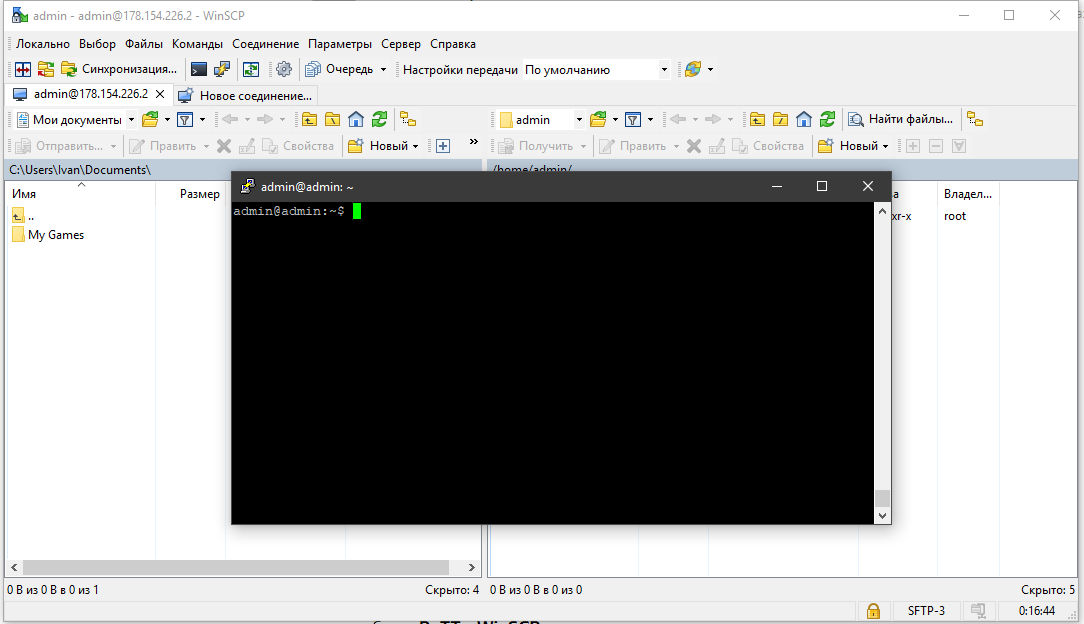Click the Compare directories icon in main toolbar

point(23,69)
